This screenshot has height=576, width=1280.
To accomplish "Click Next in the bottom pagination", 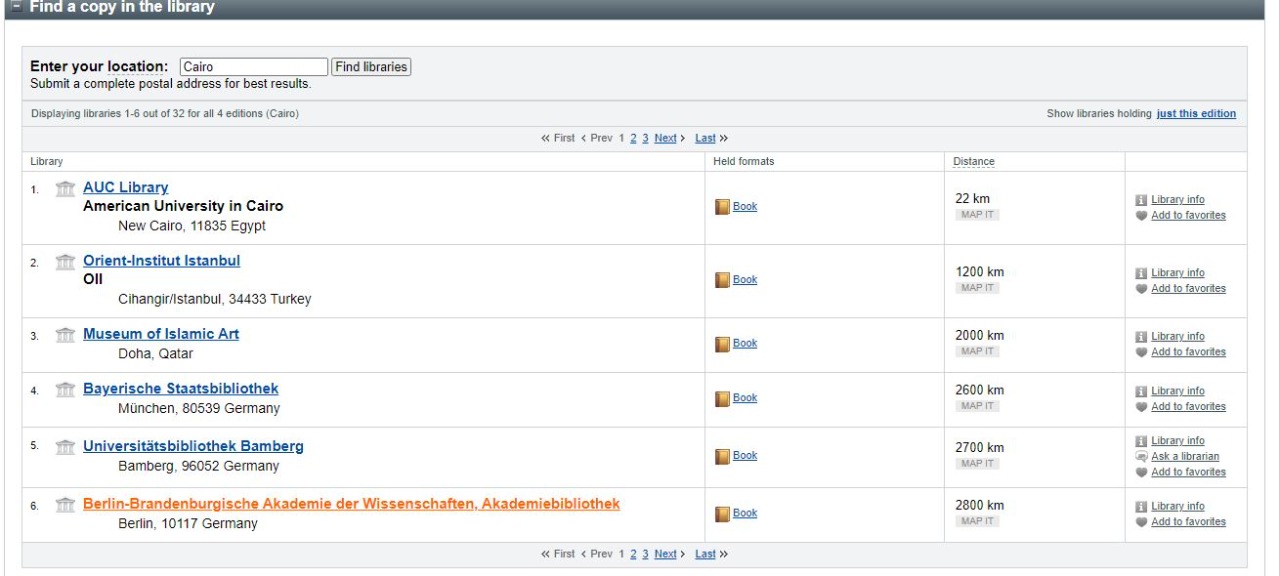I will pos(665,554).
